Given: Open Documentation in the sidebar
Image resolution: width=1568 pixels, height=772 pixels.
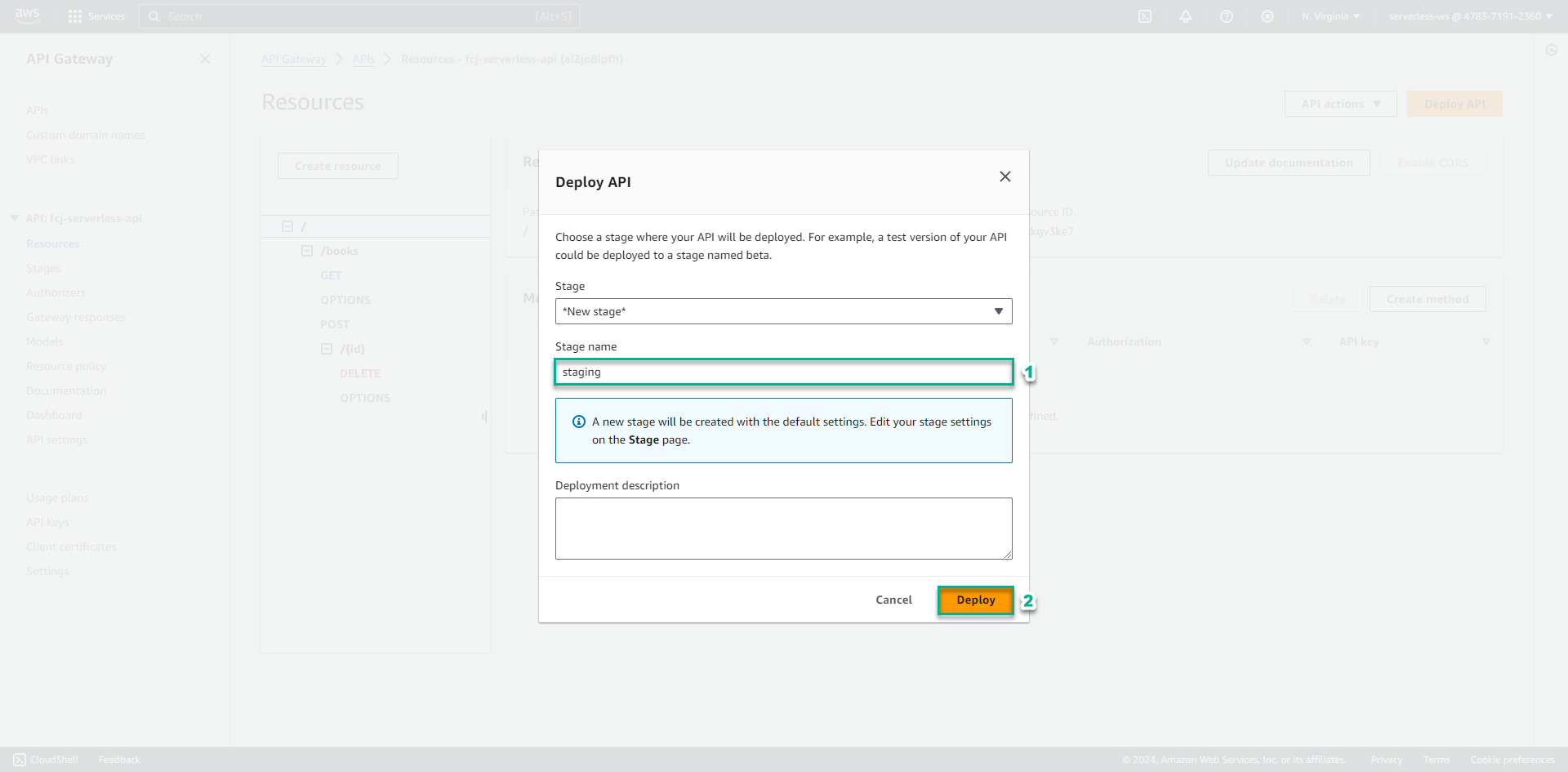Looking at the screenshot, I should point(66,390).
